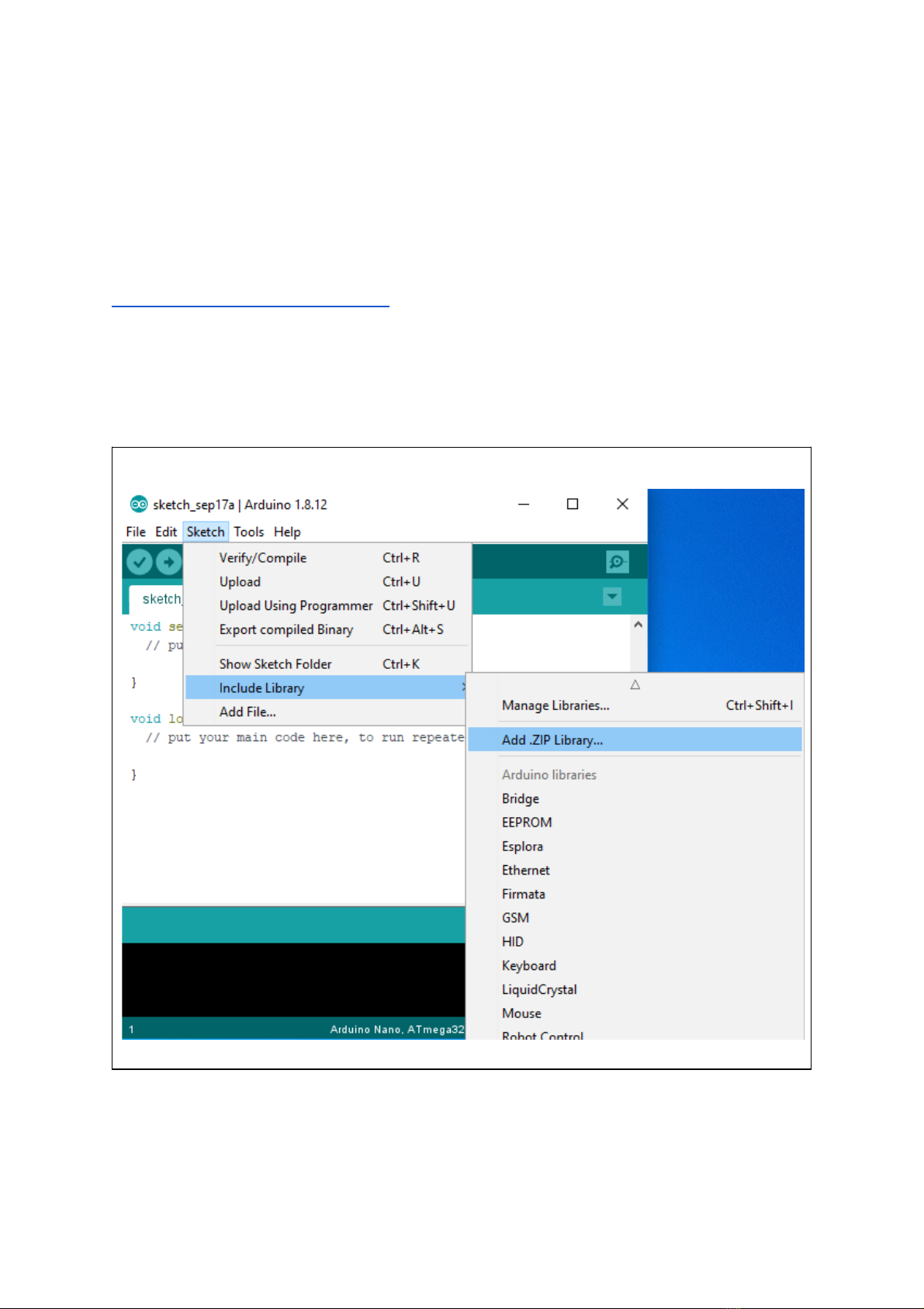Include the Firmata library
Image resolution: width=924 pixels, height=1309 pixels.
[635, 894]
